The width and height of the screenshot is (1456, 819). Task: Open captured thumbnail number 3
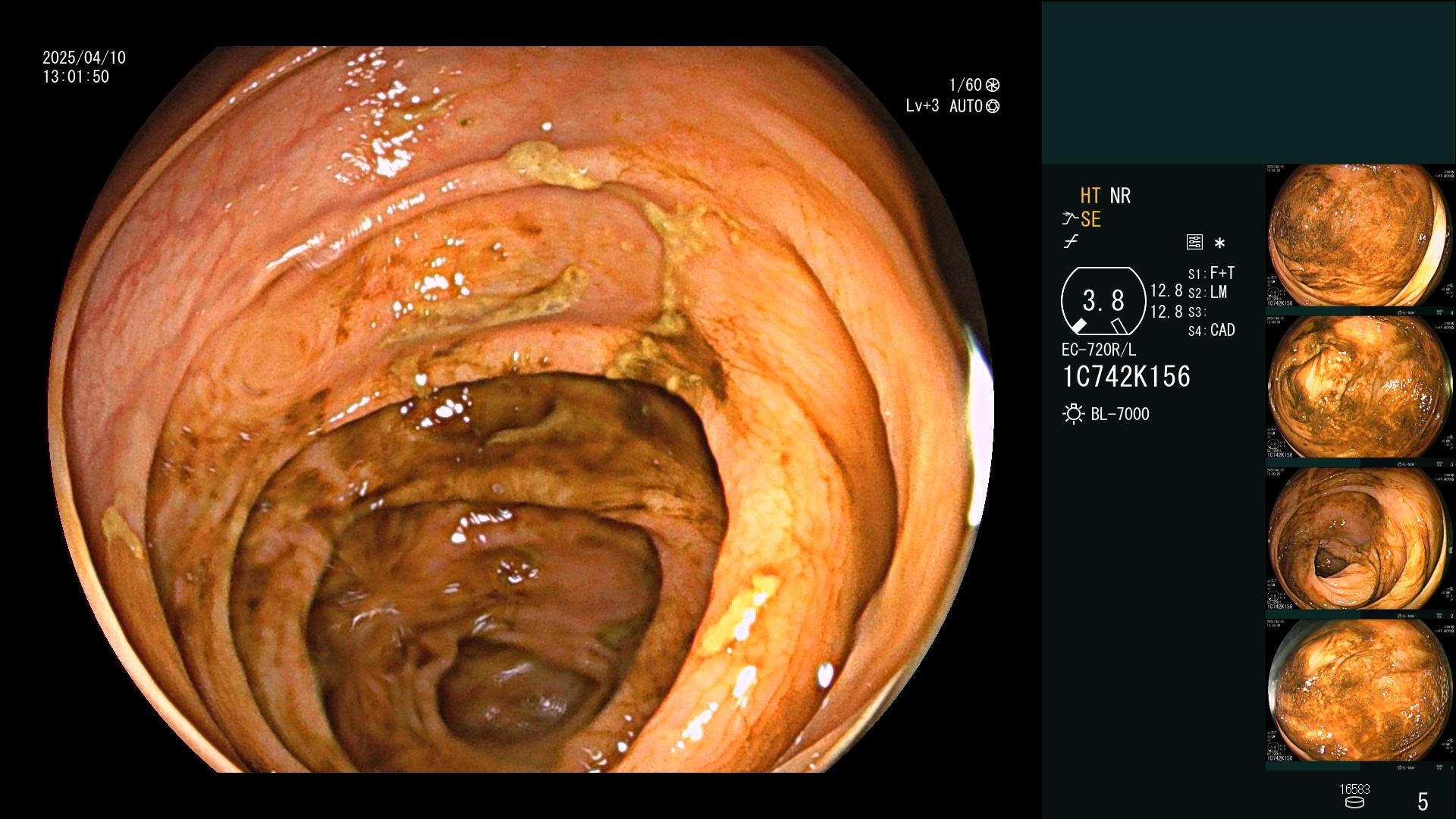[1360, 391]
